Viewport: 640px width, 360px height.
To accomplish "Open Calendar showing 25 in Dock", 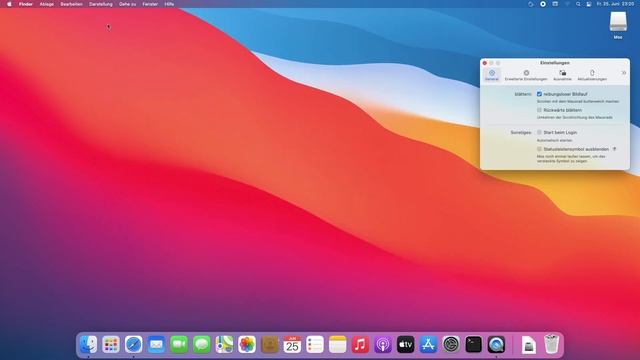I will pos(292,344).
